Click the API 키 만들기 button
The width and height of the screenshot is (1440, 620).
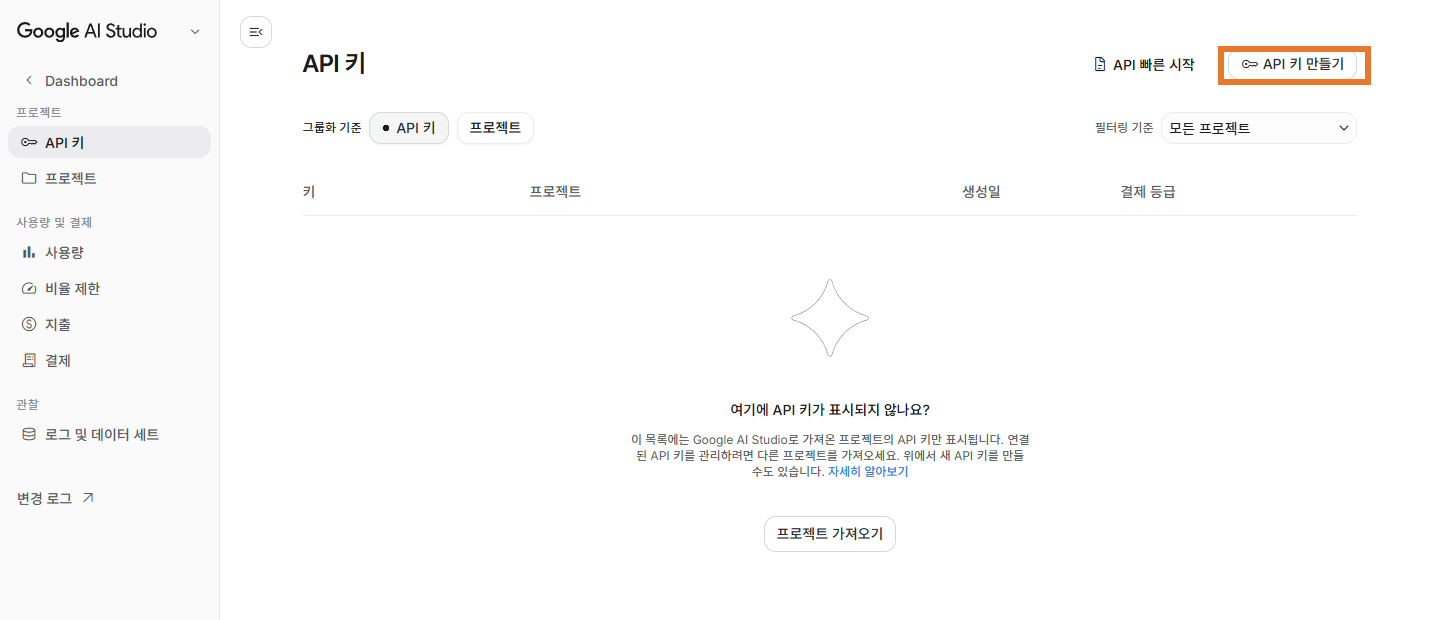[1292, 64]
